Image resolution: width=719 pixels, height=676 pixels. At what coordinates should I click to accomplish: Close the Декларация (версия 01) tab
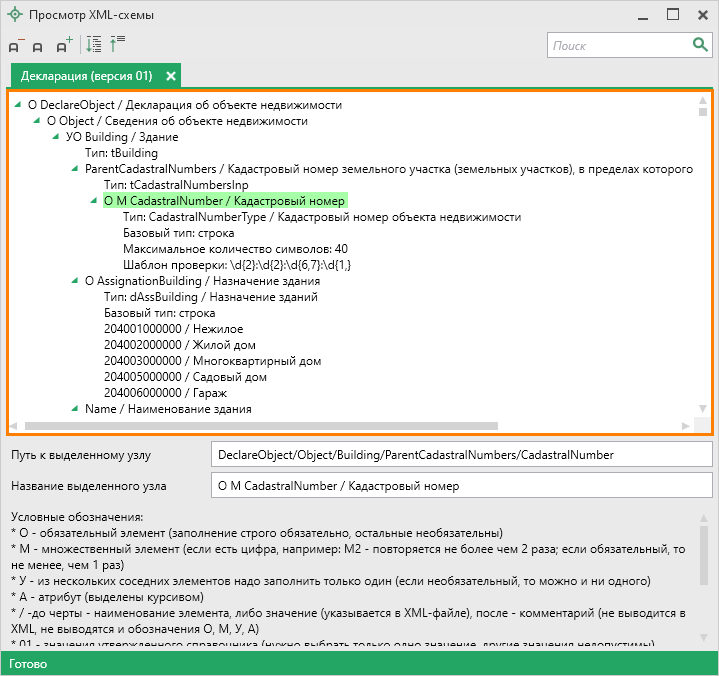(171, 76)
